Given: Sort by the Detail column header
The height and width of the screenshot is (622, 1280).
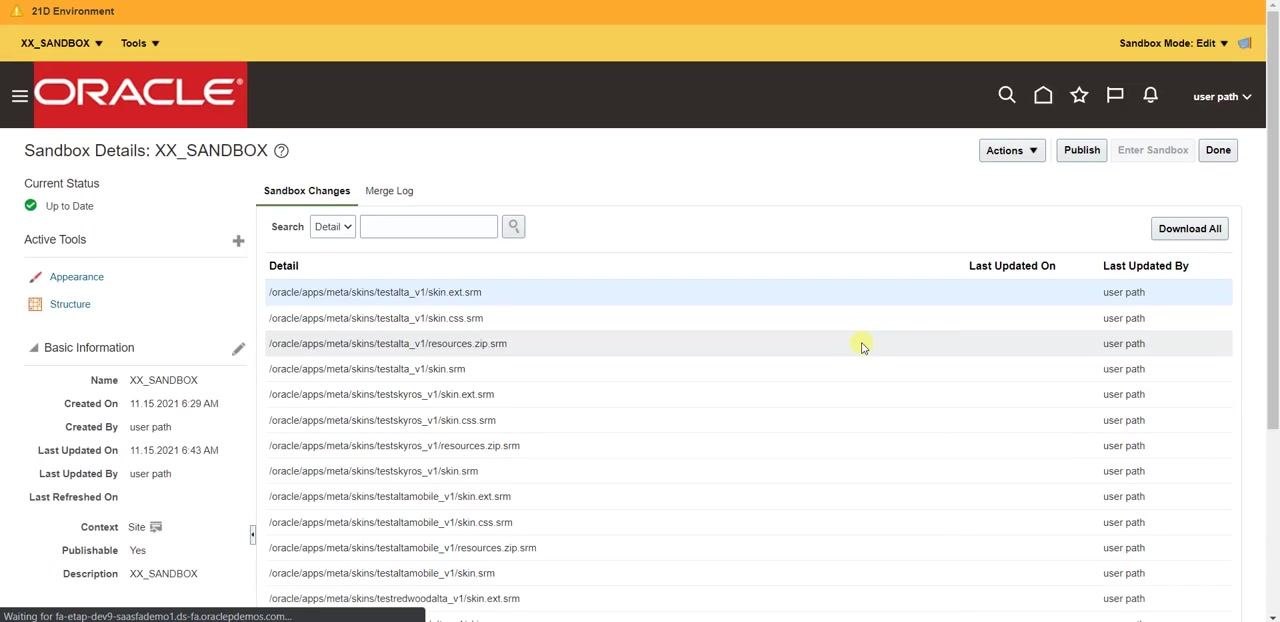Looking at the screenshot, I should [x=284, y=266].
